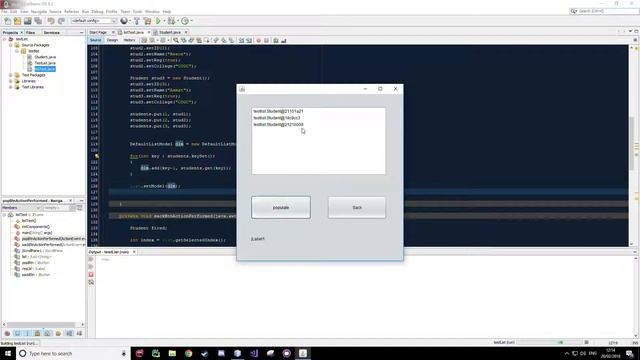Switch to the Design view button
The height and width of the screenshot is (360, 640).
(112, 40)
